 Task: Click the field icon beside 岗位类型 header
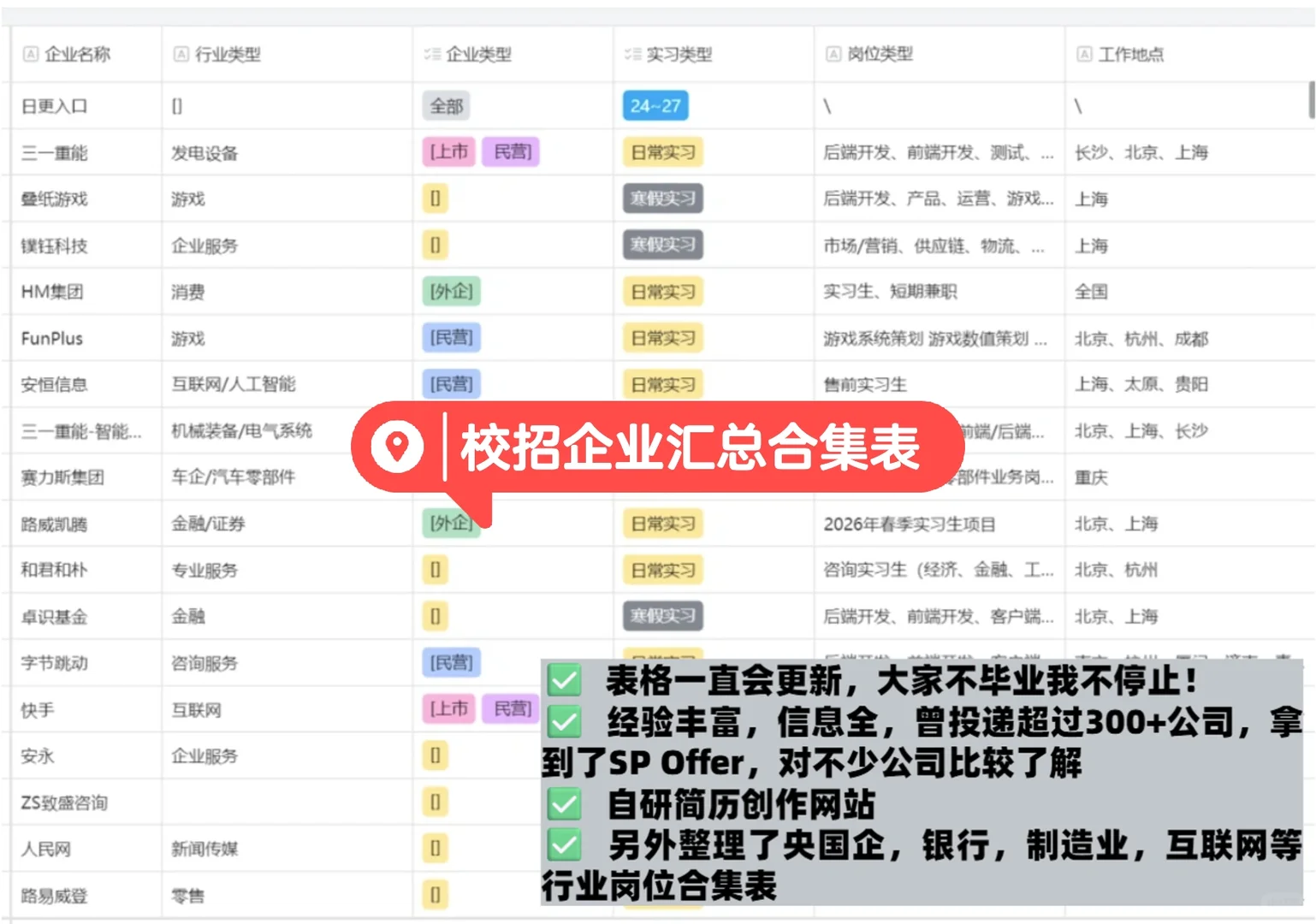[x=833, y=54]
